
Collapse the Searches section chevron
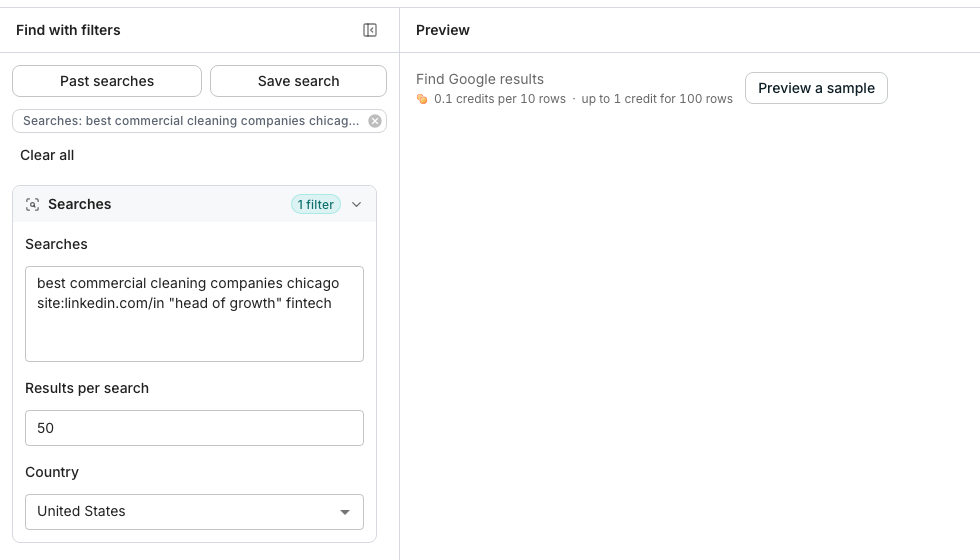(x=356, y=204)
